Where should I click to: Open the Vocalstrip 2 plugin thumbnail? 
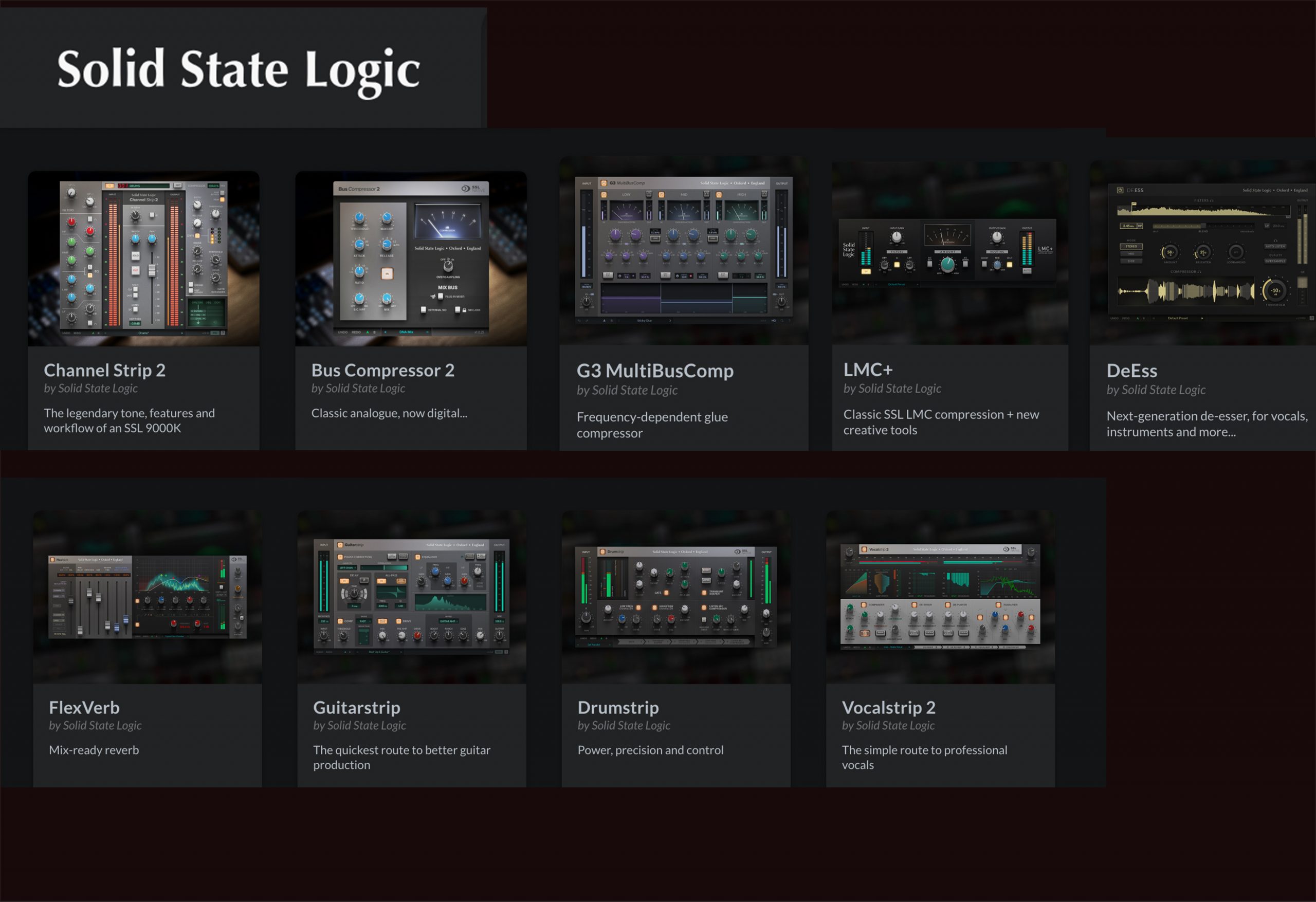click(940, 597)
